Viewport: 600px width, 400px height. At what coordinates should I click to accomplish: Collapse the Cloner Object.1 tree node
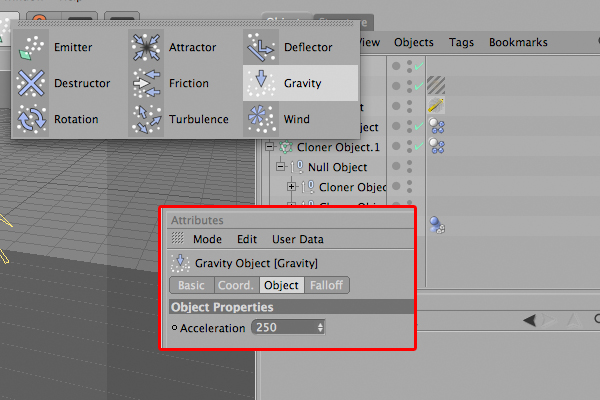tap(270, 147)
